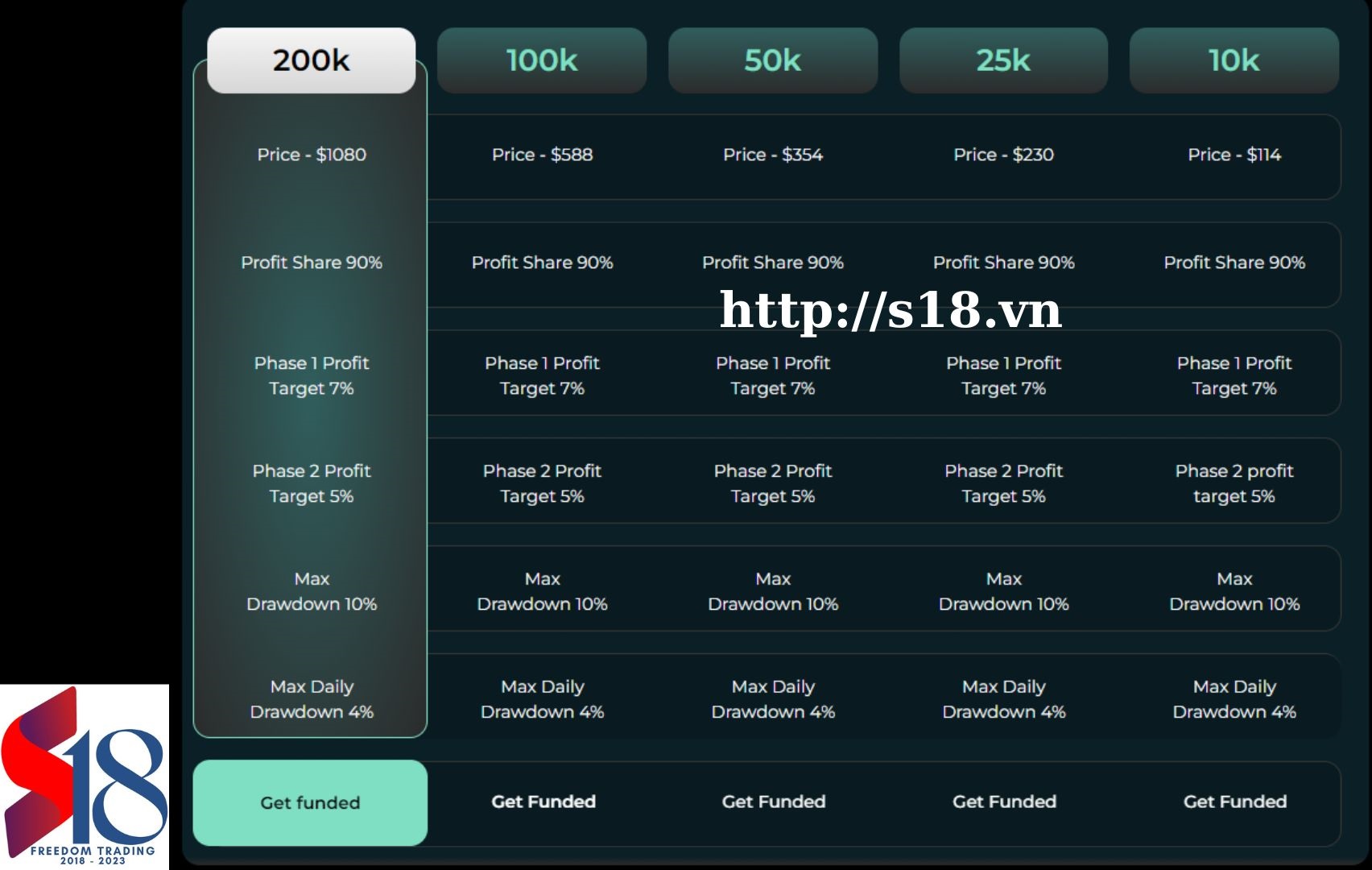
Task: Switch to the 100k account tab
Action: pyautogui.click(x=542, y=60)
